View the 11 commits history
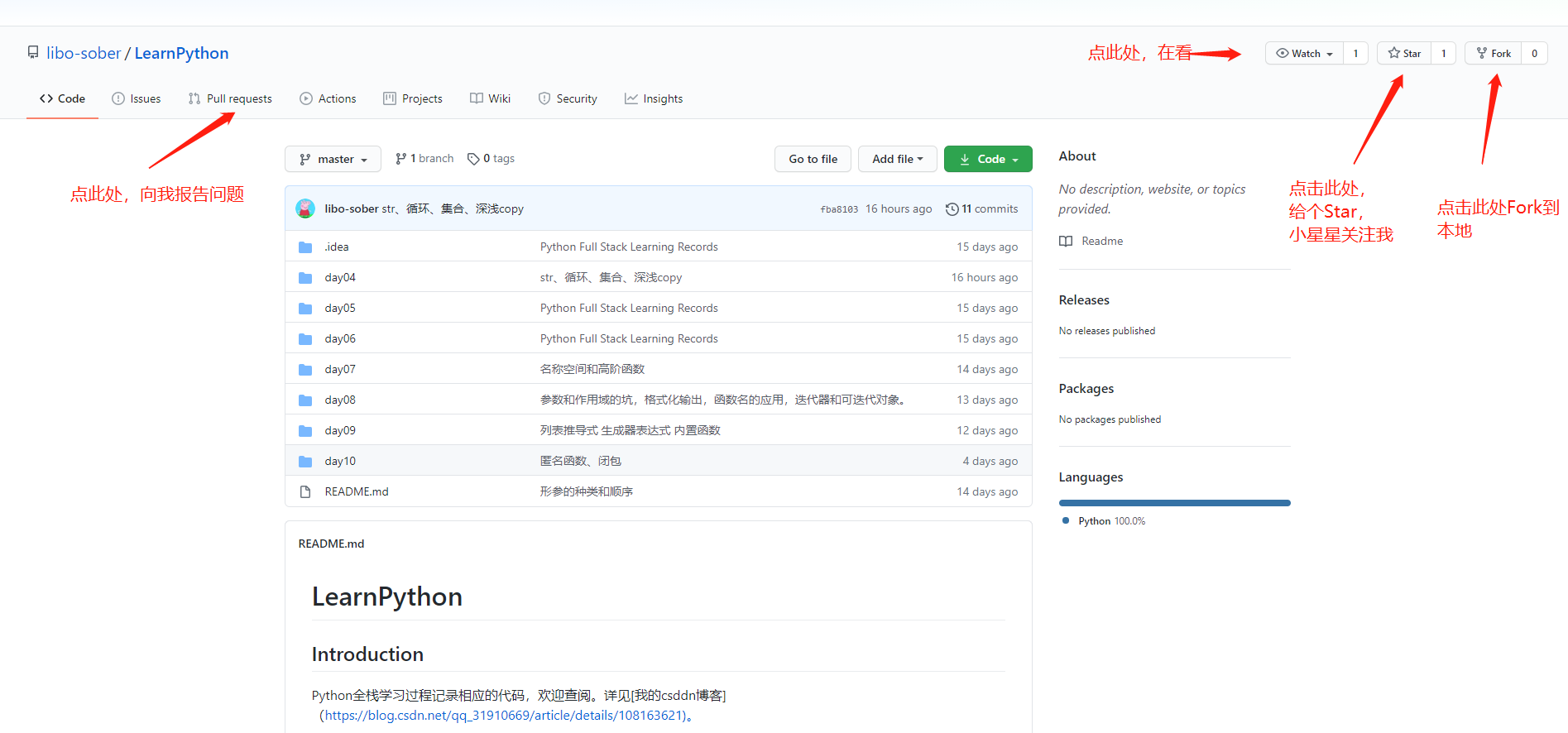The width and height of the screenshot is (1568, 733). coord(982,209)
